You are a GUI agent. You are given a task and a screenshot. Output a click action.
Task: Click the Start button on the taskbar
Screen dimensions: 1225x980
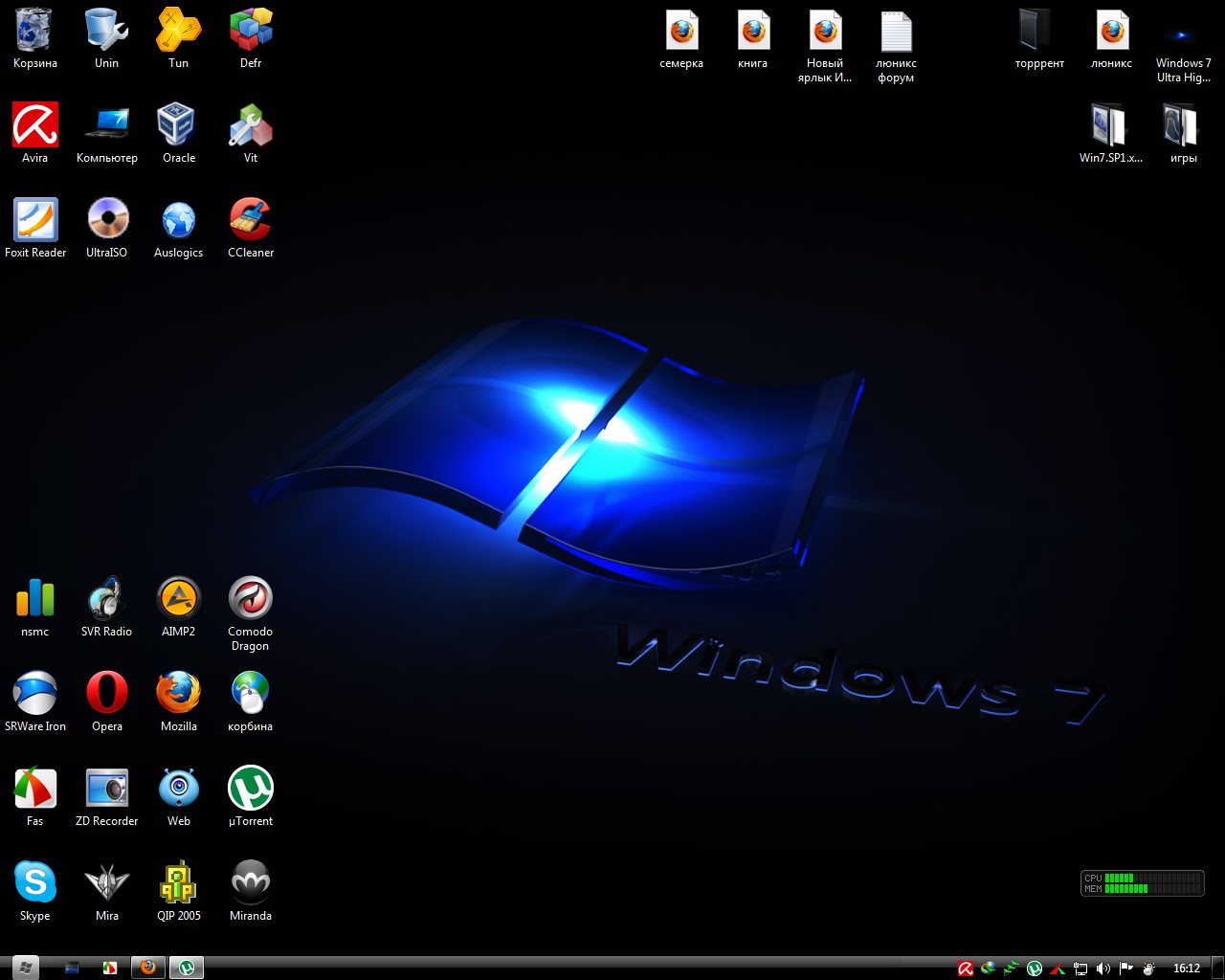click(25, 968)
